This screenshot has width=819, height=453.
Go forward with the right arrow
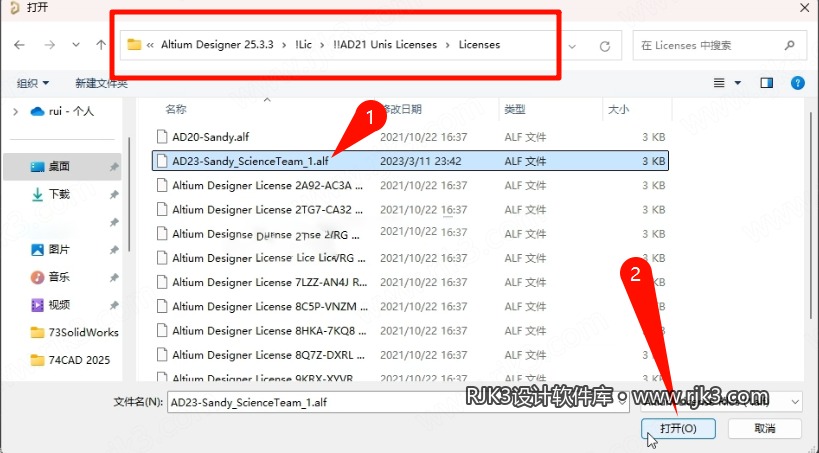tap(50, 45)
